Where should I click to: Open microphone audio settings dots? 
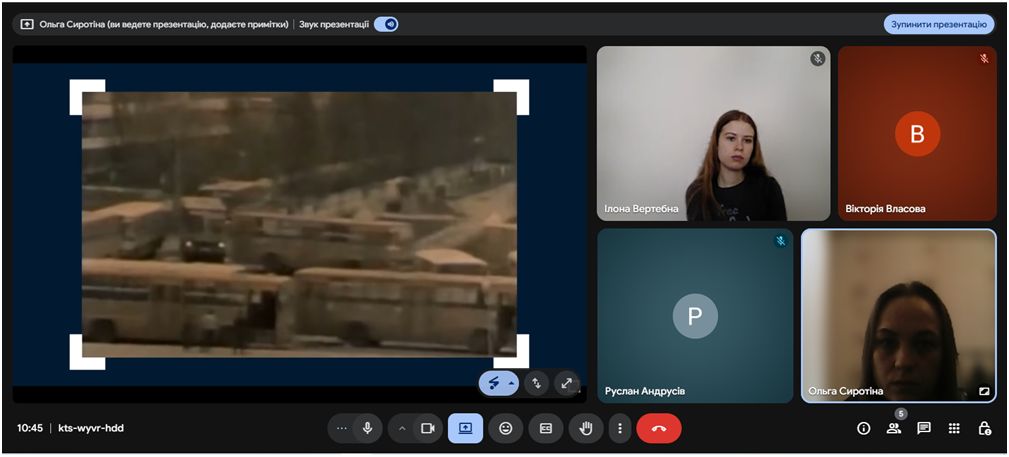[342, 428]
